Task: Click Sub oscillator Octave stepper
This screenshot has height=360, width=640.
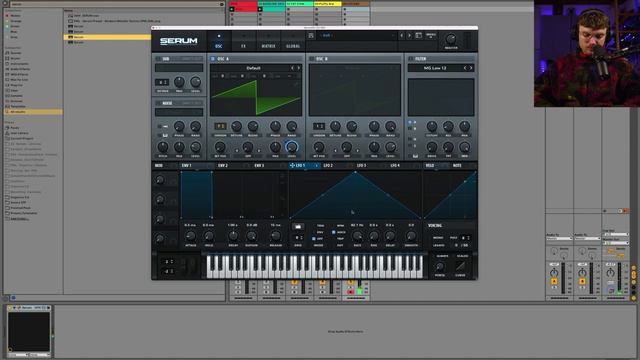Action: [162, 82]
